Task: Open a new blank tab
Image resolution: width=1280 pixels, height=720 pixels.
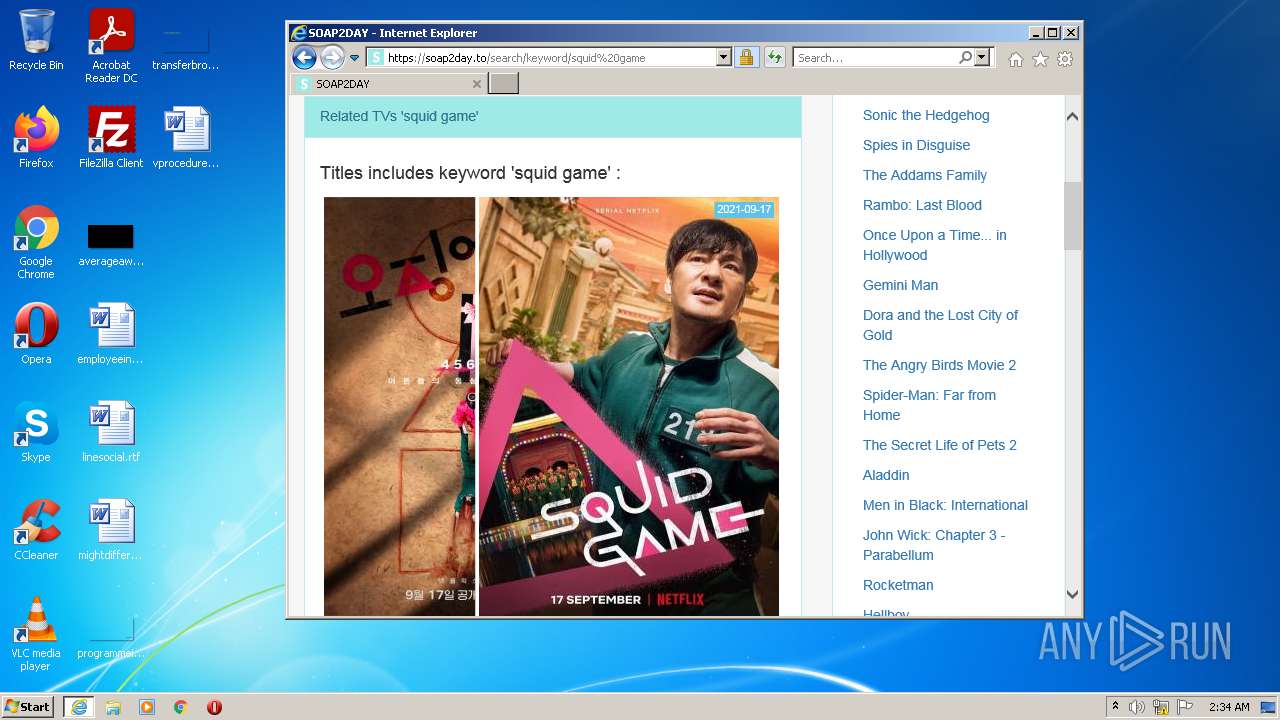Action: click(x=503, y=83)
